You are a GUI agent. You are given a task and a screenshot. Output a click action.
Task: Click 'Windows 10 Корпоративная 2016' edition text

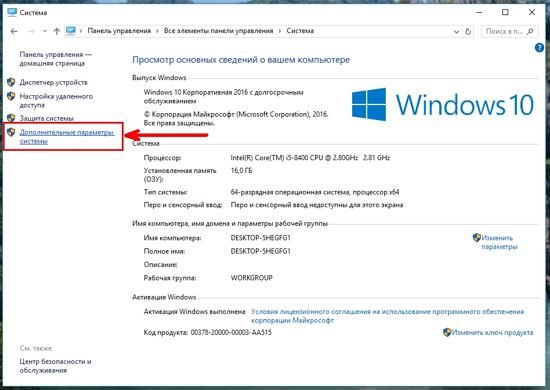(x=223, y=96)
